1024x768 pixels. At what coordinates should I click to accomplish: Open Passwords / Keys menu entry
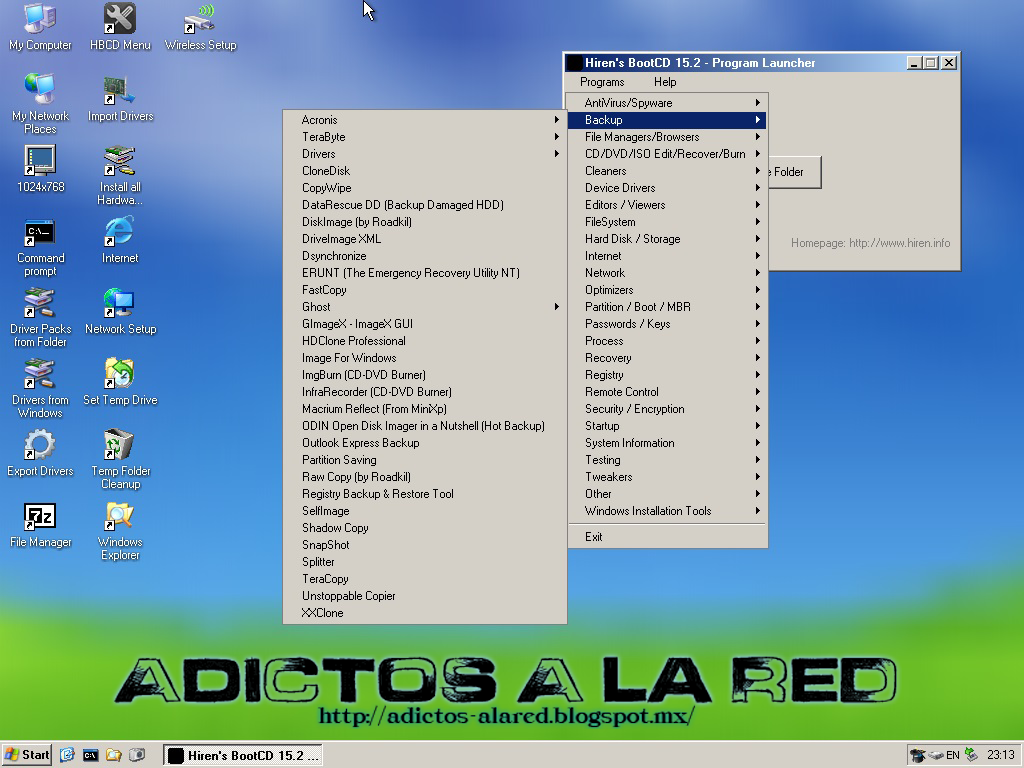pyautogui.click(x=668, y=323)
